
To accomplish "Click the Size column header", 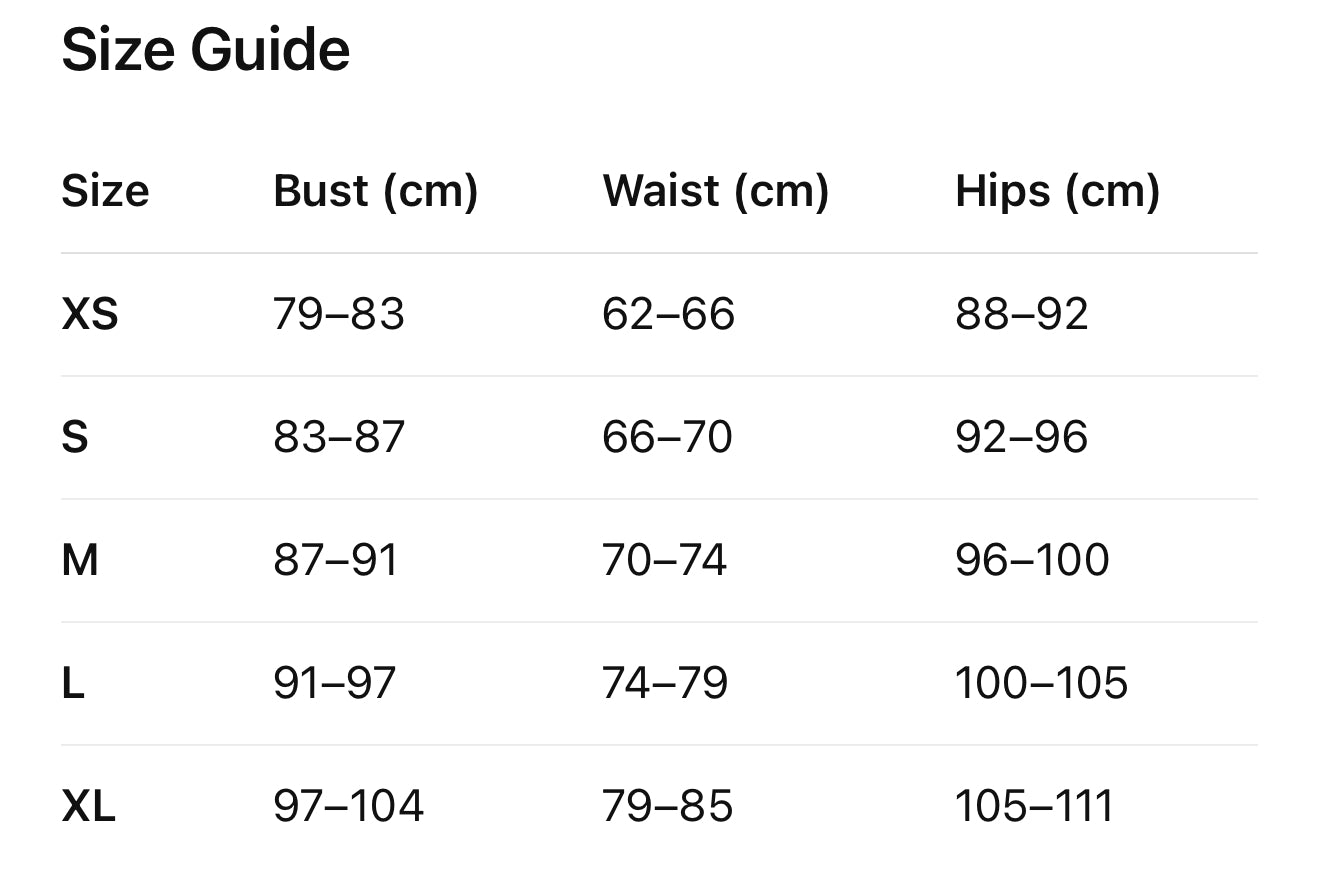I will pos(105,191).
